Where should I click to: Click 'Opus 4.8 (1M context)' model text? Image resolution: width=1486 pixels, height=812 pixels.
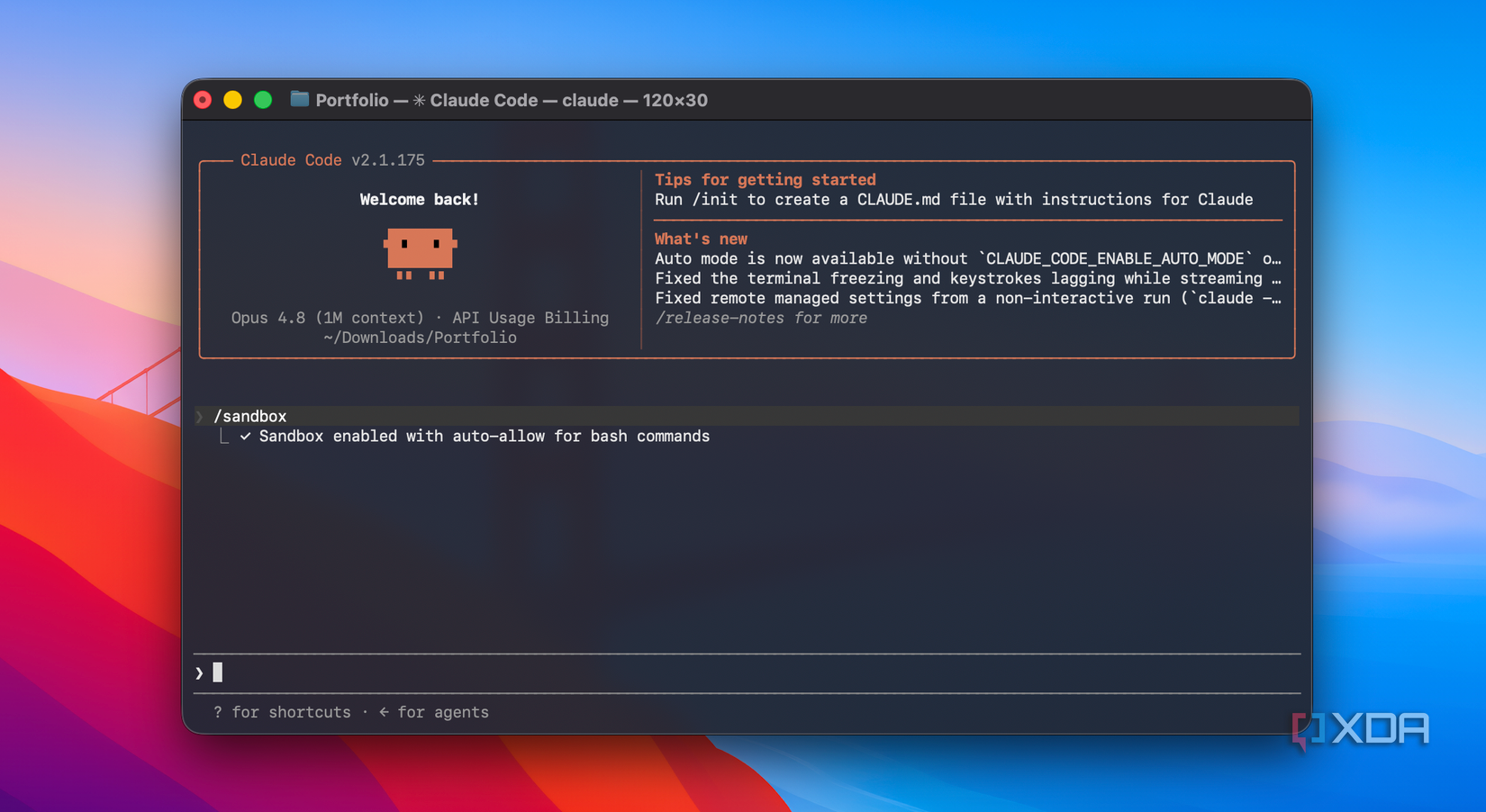click(327, 318)
